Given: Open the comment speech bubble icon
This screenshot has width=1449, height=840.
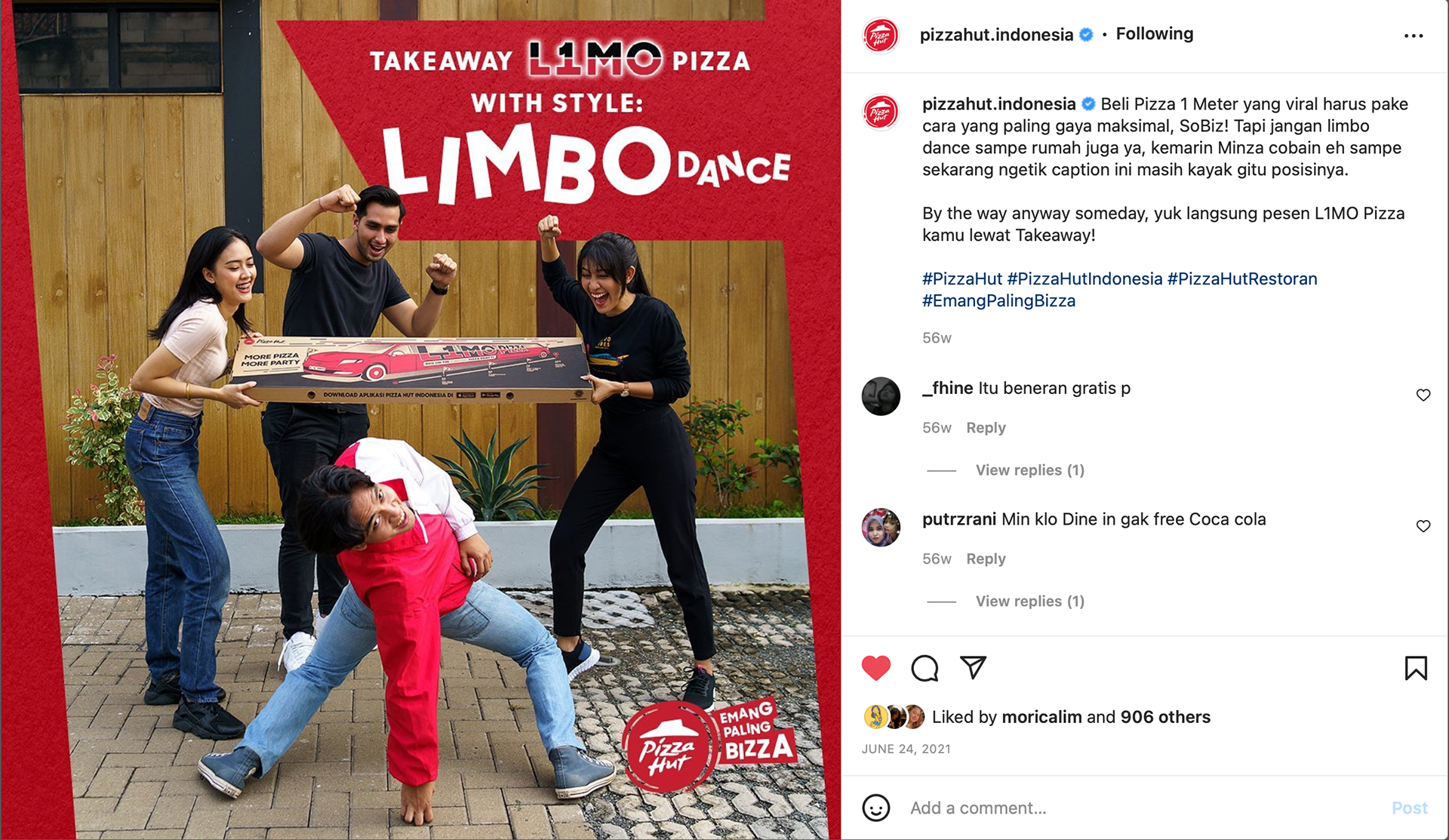Looking at the screenshot, I should [x=924, y=668].
